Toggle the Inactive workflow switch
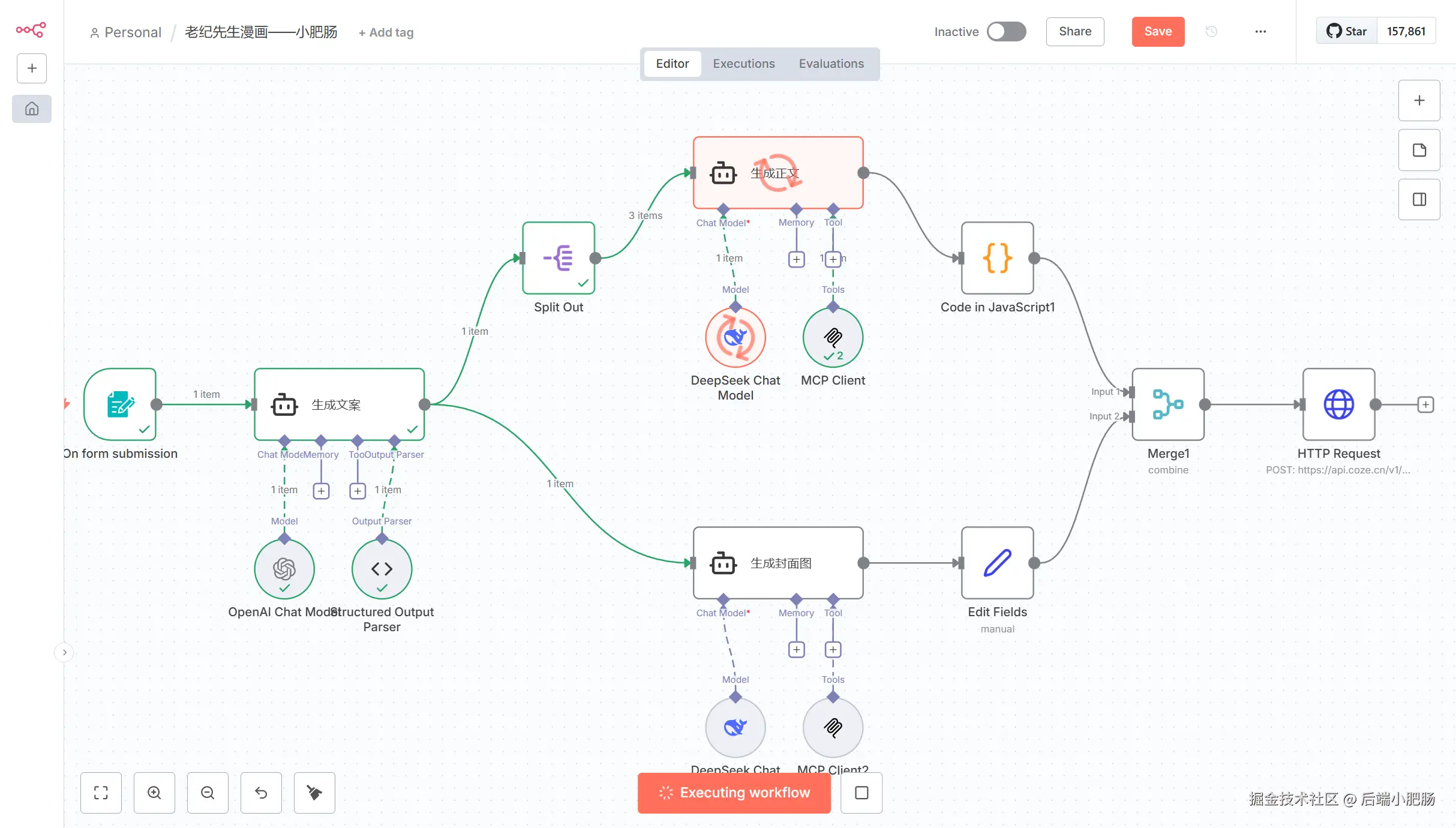The image size is (1456, 828). pos(1007,32)
